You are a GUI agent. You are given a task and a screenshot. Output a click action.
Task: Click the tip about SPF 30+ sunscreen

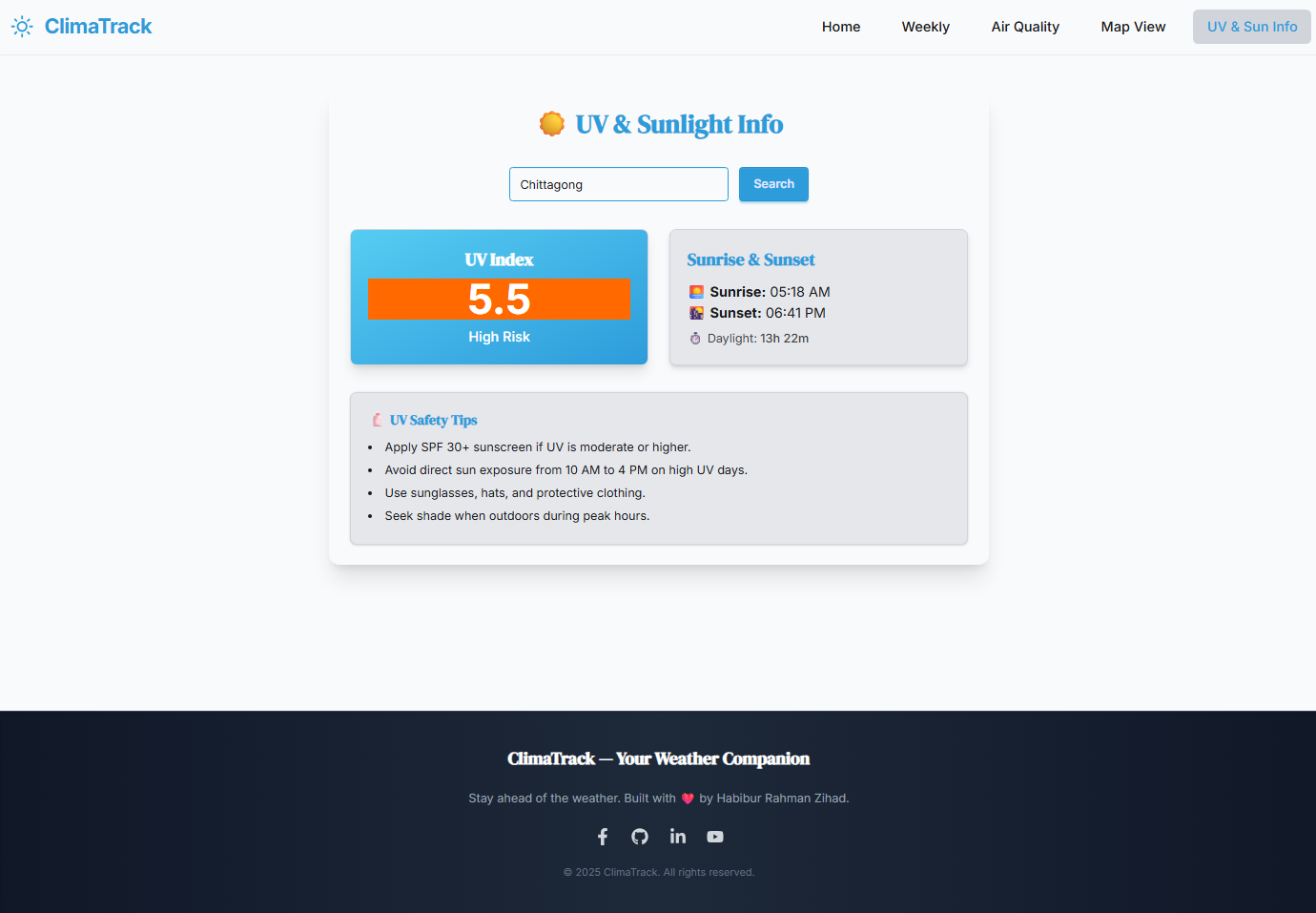coord(538,447)
